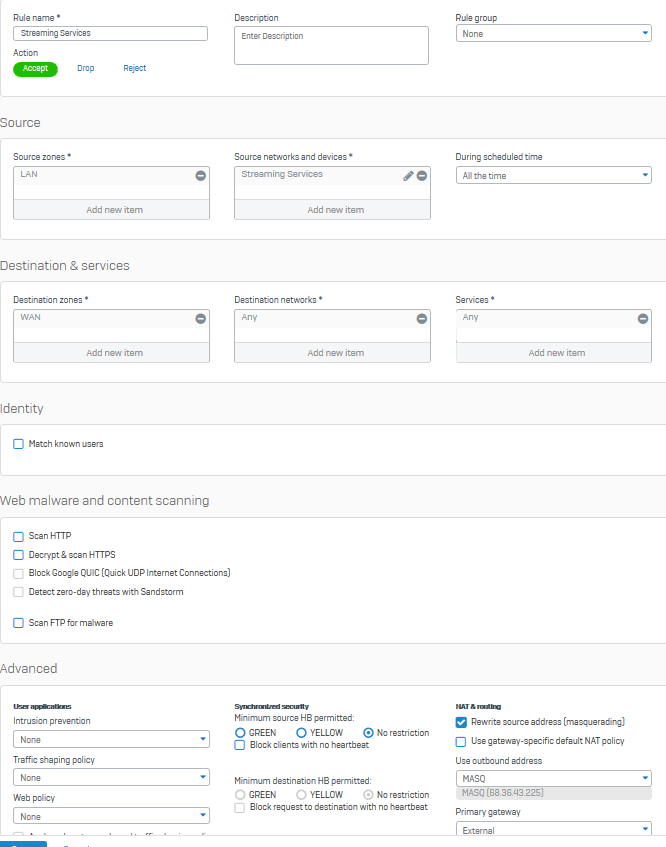The width and height of the screenshot is (666, 847).
Task: Open Use outbound address MASQ dropdown
Action: pos(553,778)
